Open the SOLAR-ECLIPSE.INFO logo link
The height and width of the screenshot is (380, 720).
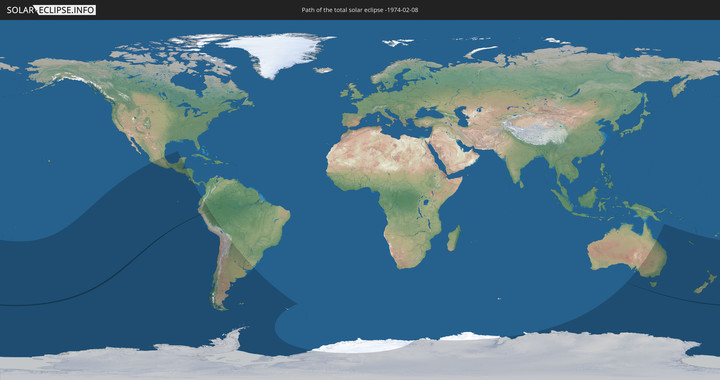coord(51,10)
